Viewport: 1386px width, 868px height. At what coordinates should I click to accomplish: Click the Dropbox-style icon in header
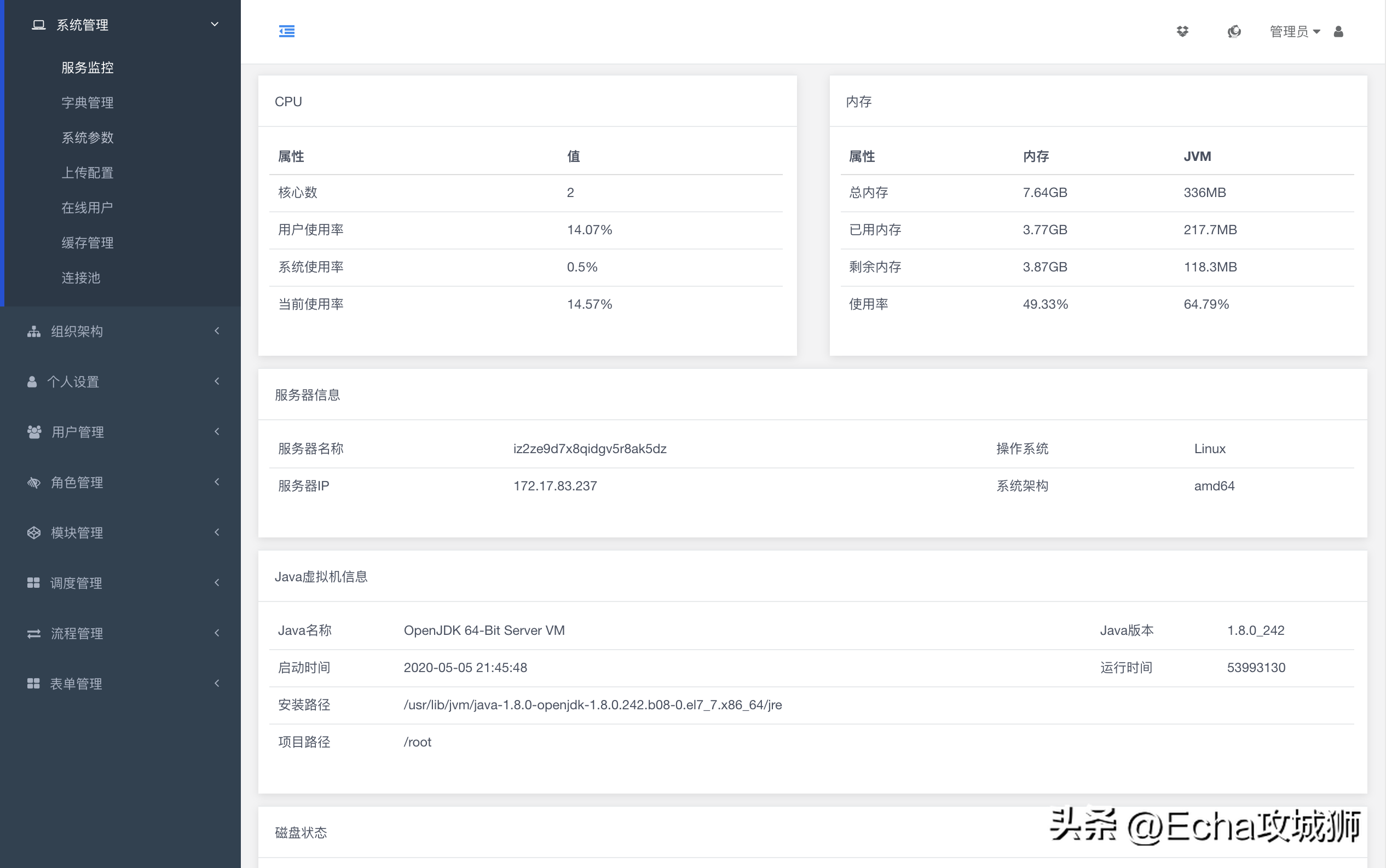[x=1182, y=31]
